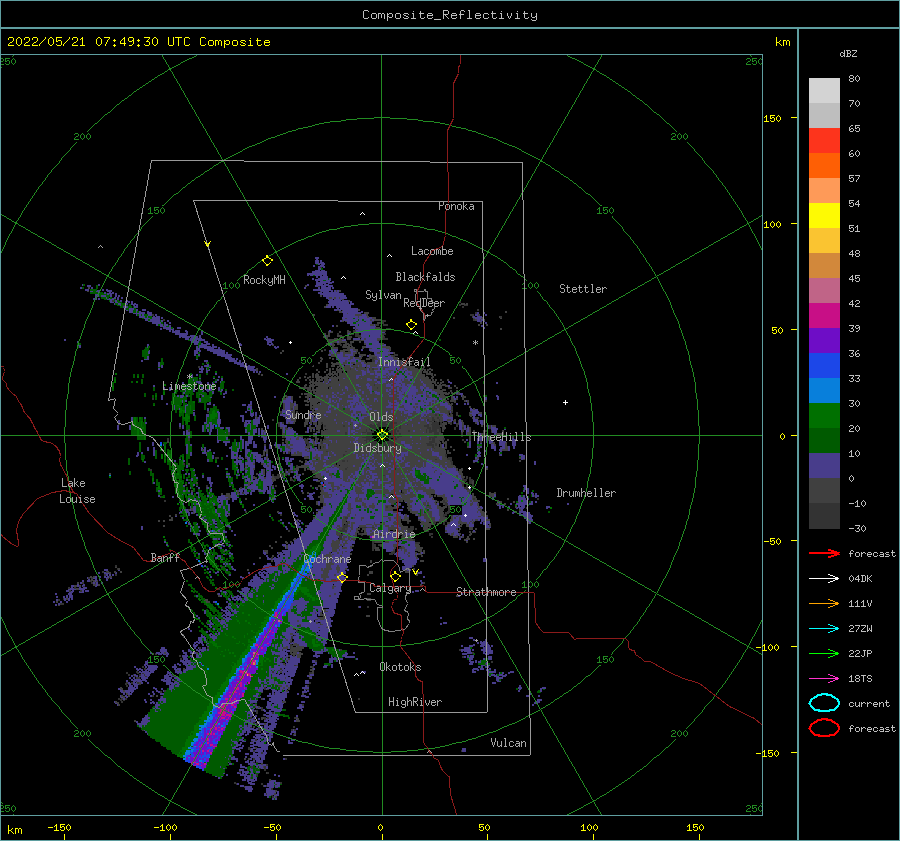Click the magenta 18TS arrow icon

[824, 679]
